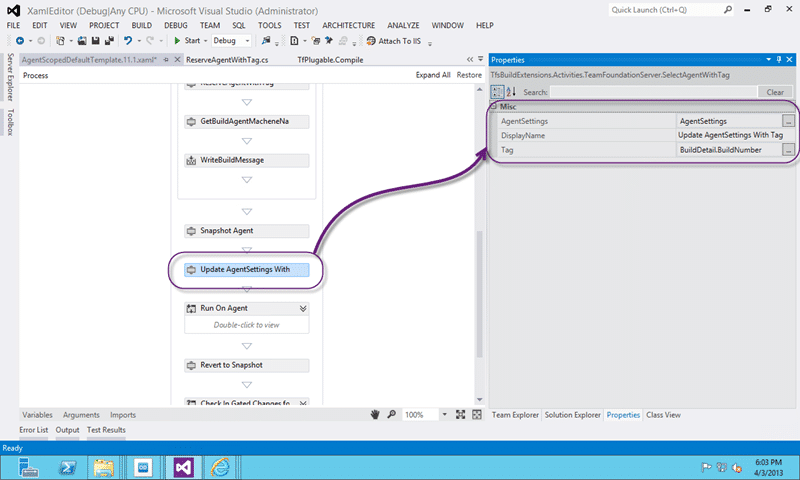Select the Revert to Snapshot activity
Viewport: 800px width, 480px height.
pyautogui.click(x=246, y=365)
